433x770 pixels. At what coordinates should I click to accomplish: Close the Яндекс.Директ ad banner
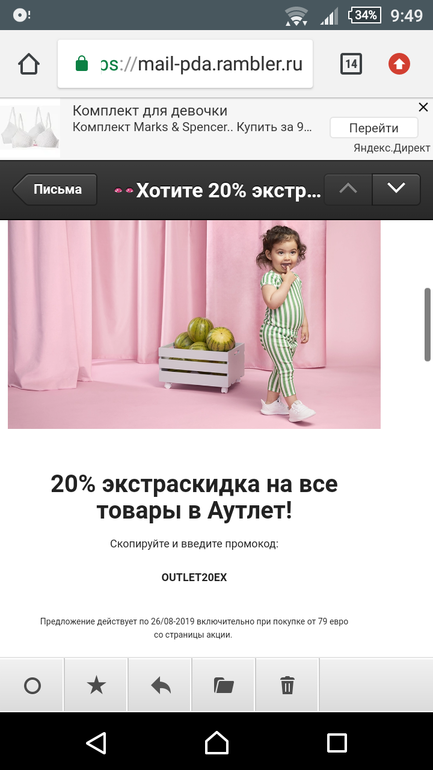pyautogui.click(x=423, y=107)
